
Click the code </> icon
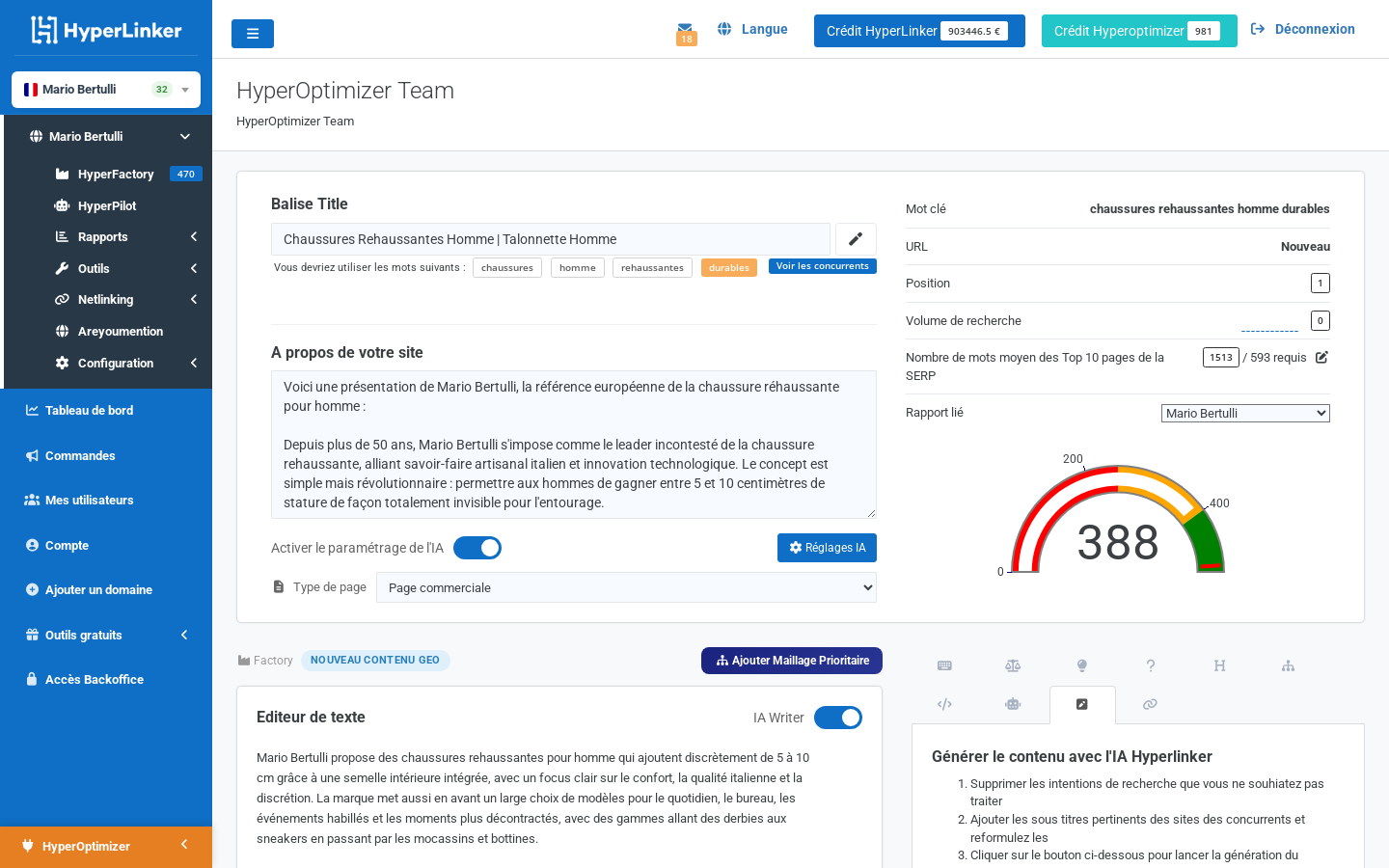944,704
